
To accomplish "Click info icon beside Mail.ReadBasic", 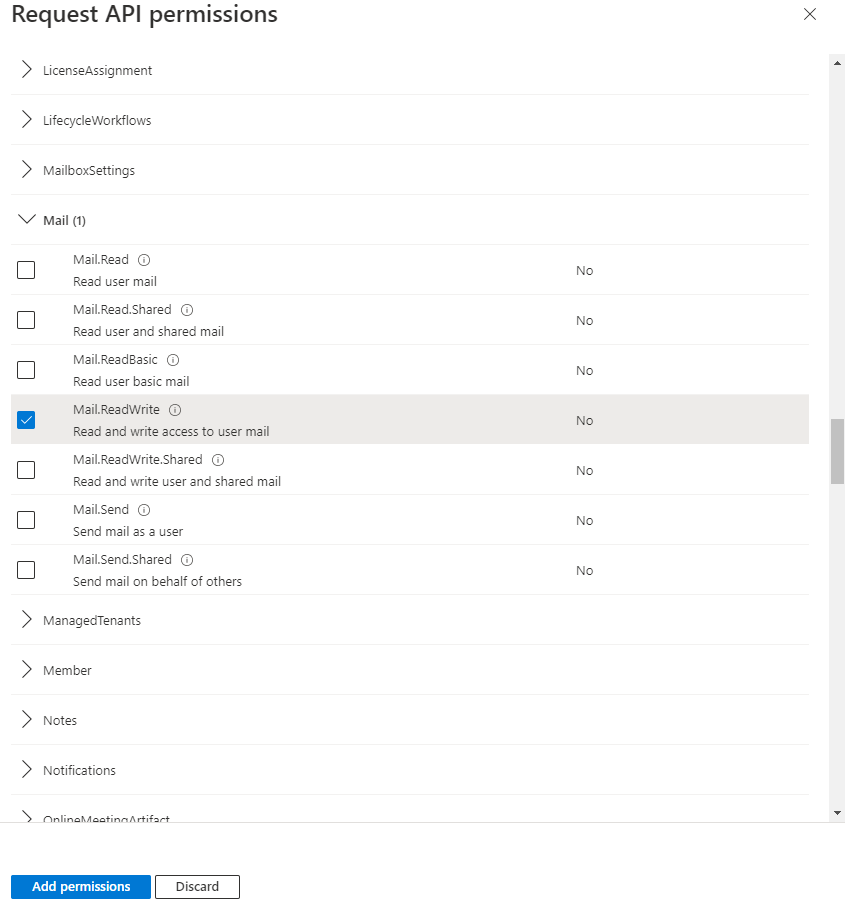I will 173,360.
